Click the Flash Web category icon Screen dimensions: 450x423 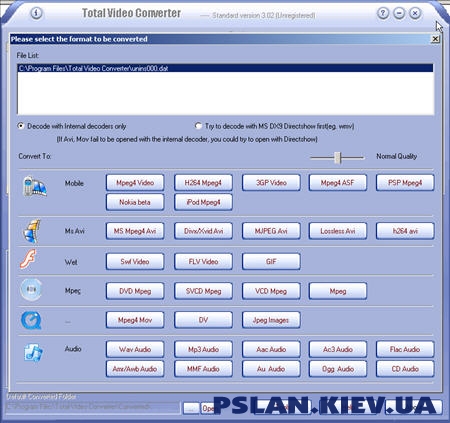(x=28, y=260)
